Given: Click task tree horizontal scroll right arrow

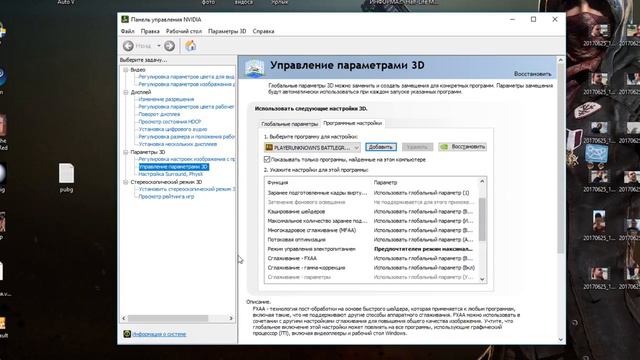Looking at the screenshot, I should pos(231,318).
